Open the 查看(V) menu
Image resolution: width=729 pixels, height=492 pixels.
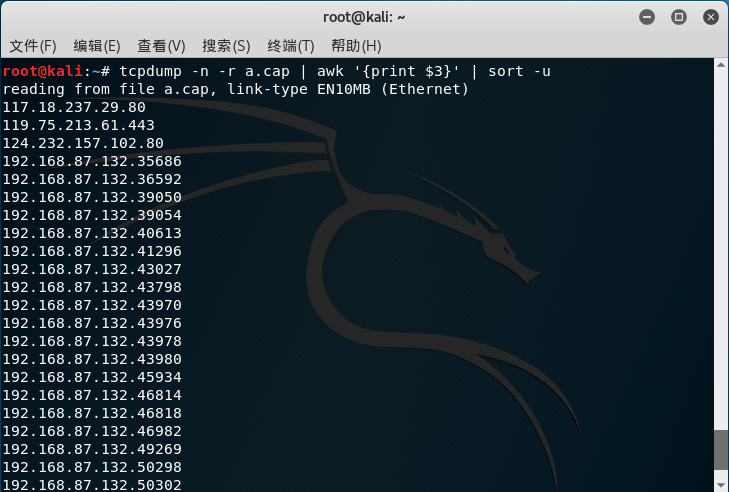pos(161,46)
